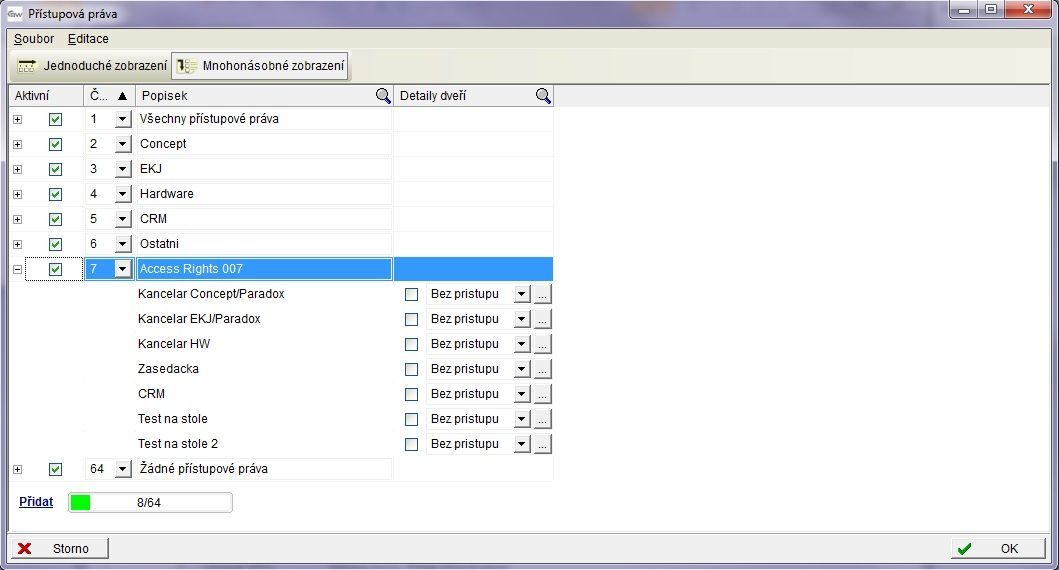Switch to Mnohonásobné zobrazení view

(261, 66)
